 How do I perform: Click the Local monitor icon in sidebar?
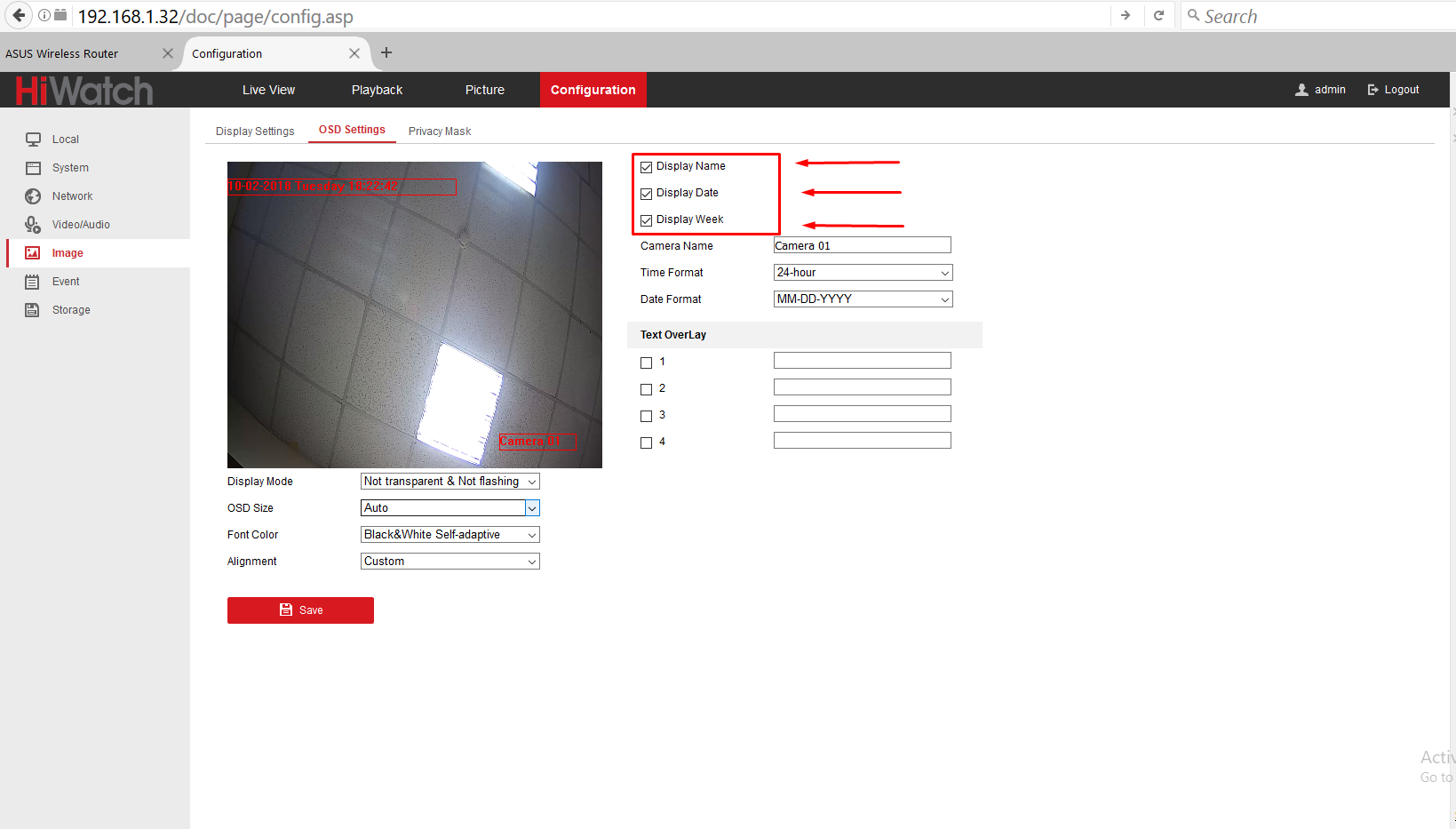33,139
